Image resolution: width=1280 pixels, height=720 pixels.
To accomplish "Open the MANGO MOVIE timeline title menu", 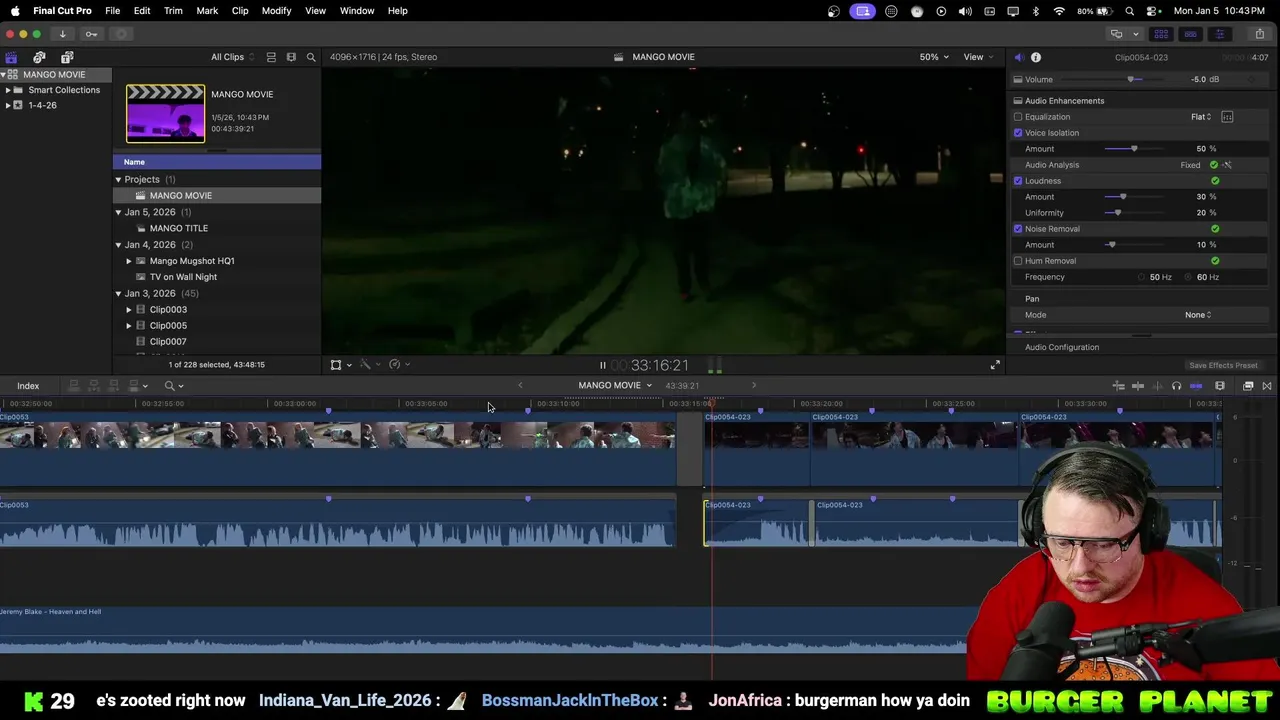I will (615, 386).
